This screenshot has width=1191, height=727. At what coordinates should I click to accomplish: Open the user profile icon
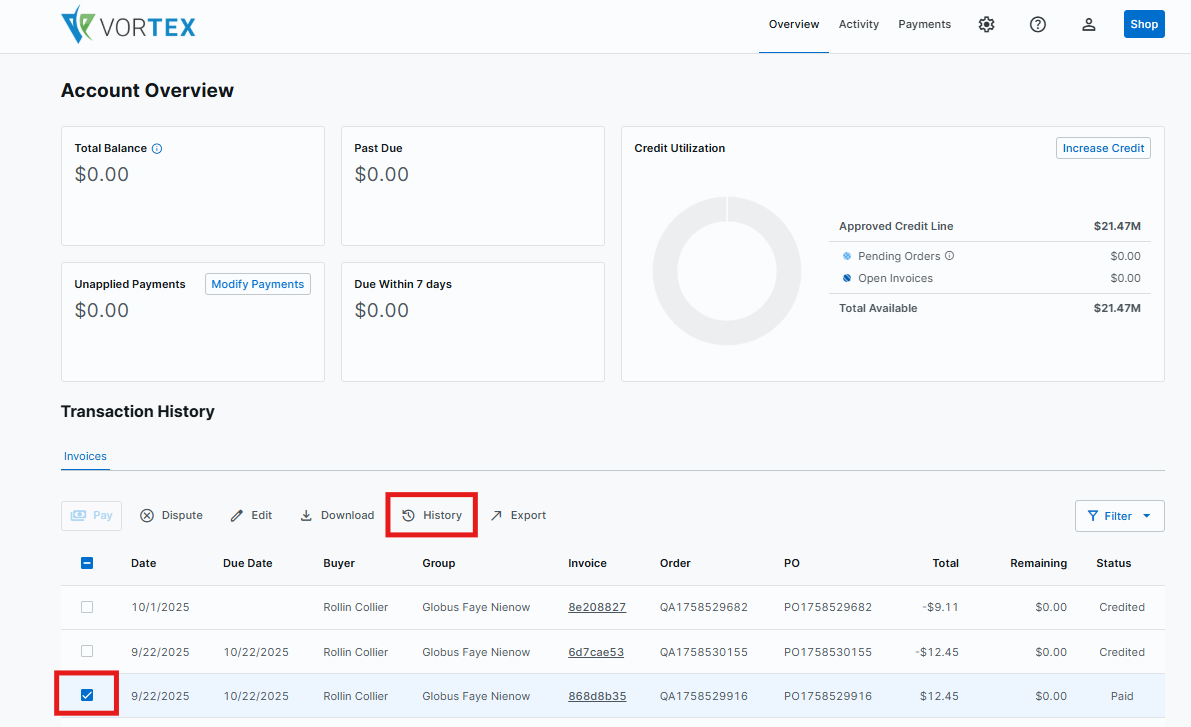[1089, 25]
